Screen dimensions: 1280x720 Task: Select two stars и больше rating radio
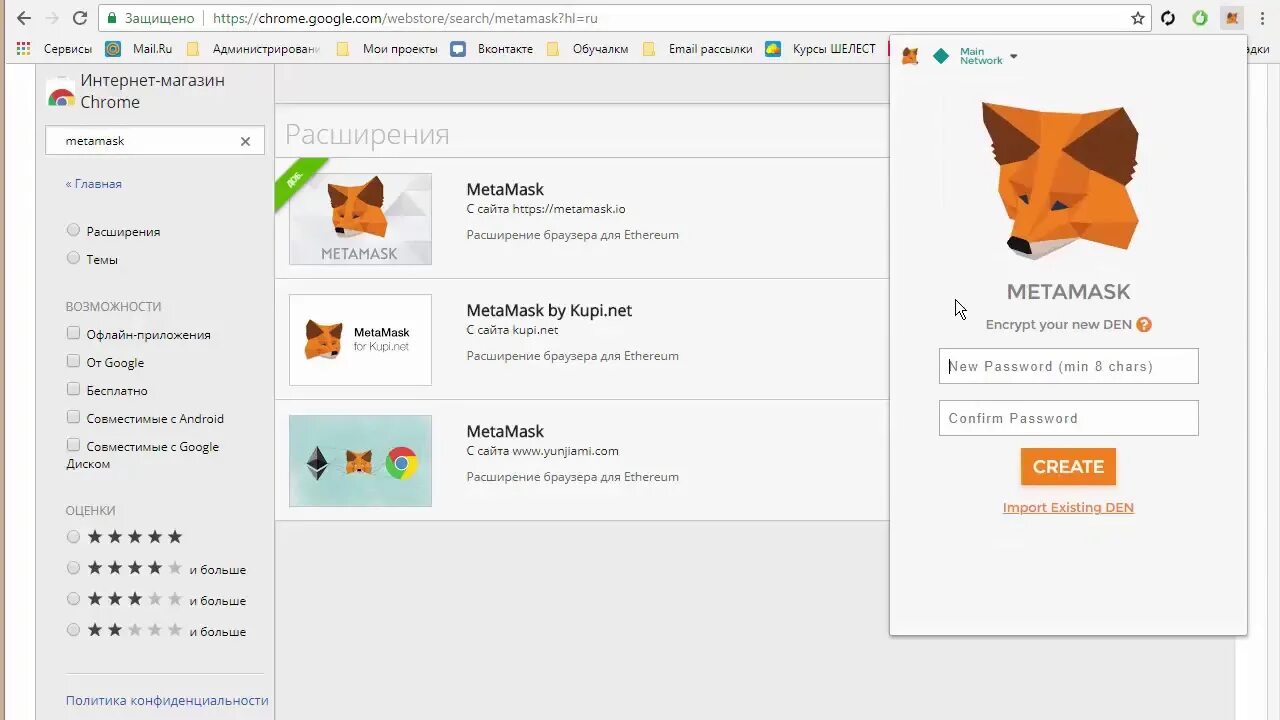coord(73,630)
